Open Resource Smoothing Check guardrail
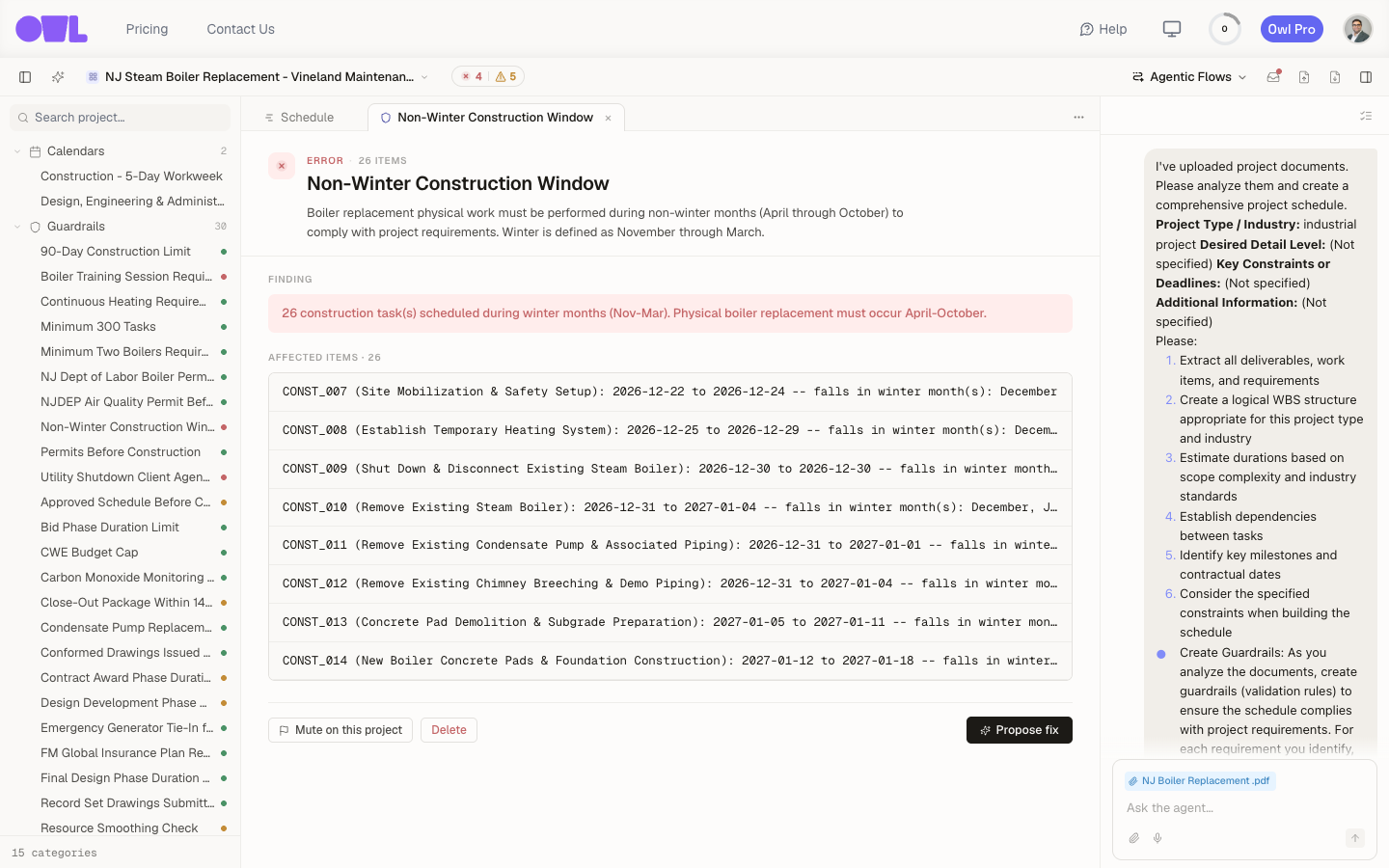Viewport: 1389px width, 868px height. point(121,828)
